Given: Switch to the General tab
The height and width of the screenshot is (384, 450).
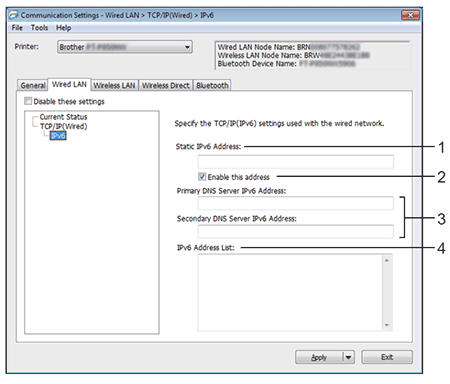Looking at the screenshot, I should 33,85.
